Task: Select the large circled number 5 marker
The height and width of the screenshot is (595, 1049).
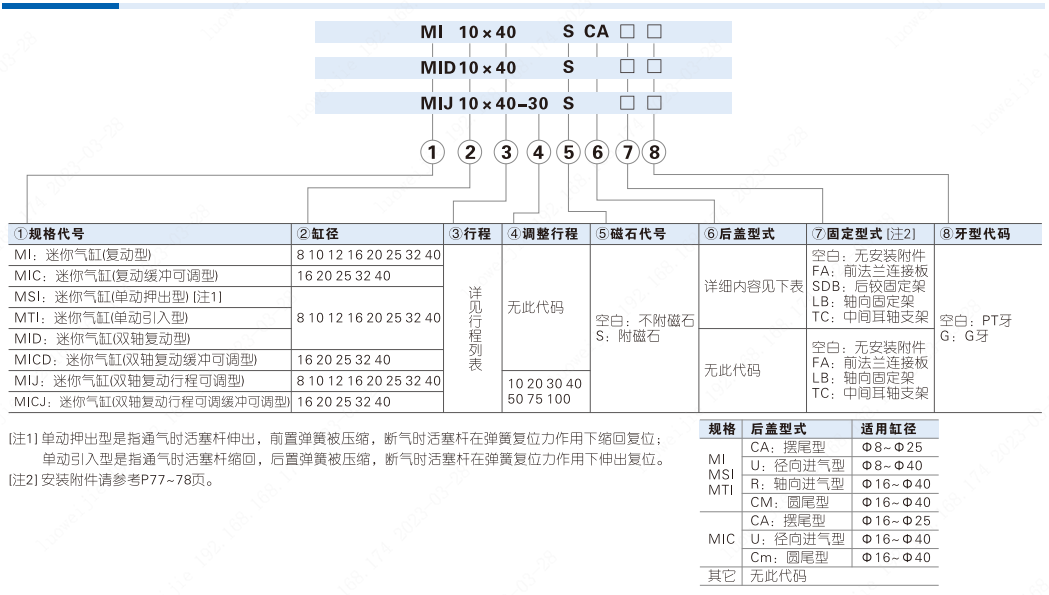Action: pyautogui.click(x=568, y=152)
